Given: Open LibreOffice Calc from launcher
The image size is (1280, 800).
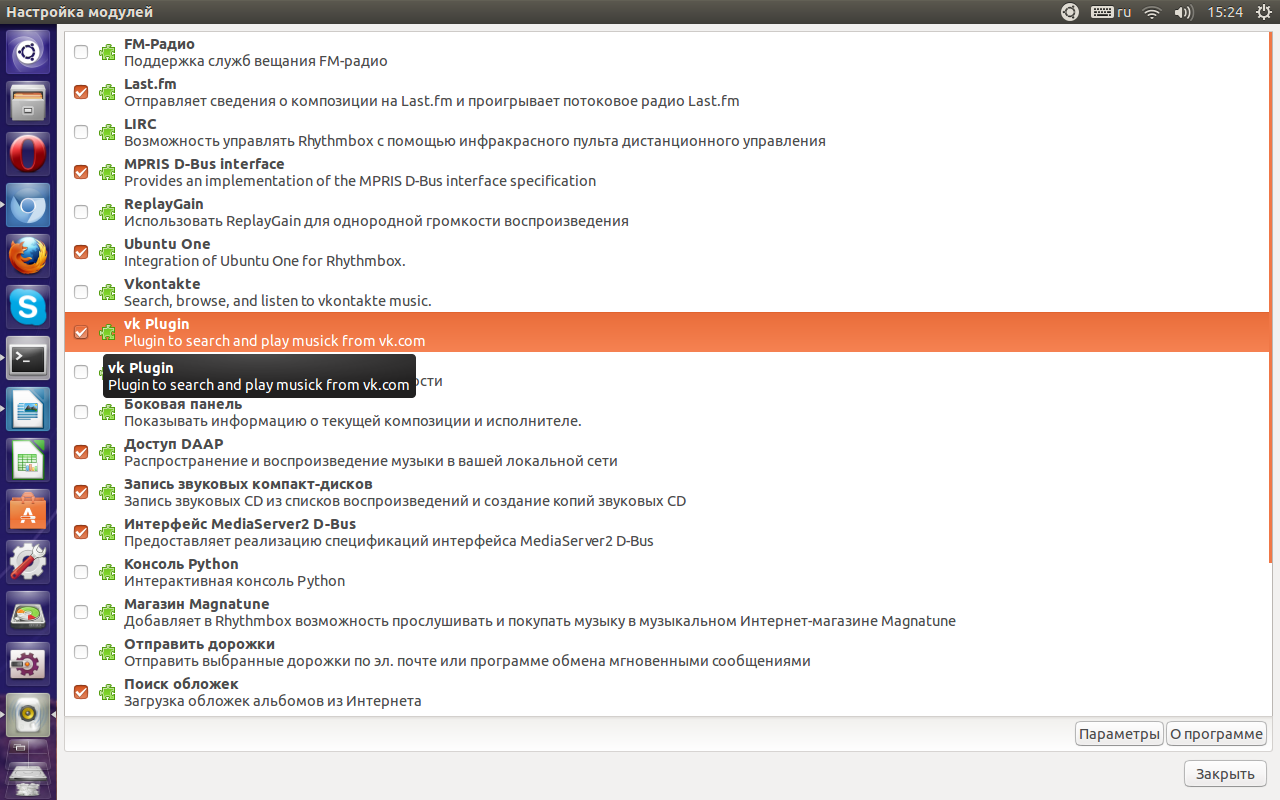Looking at the screenshot, I should (28, 459).
